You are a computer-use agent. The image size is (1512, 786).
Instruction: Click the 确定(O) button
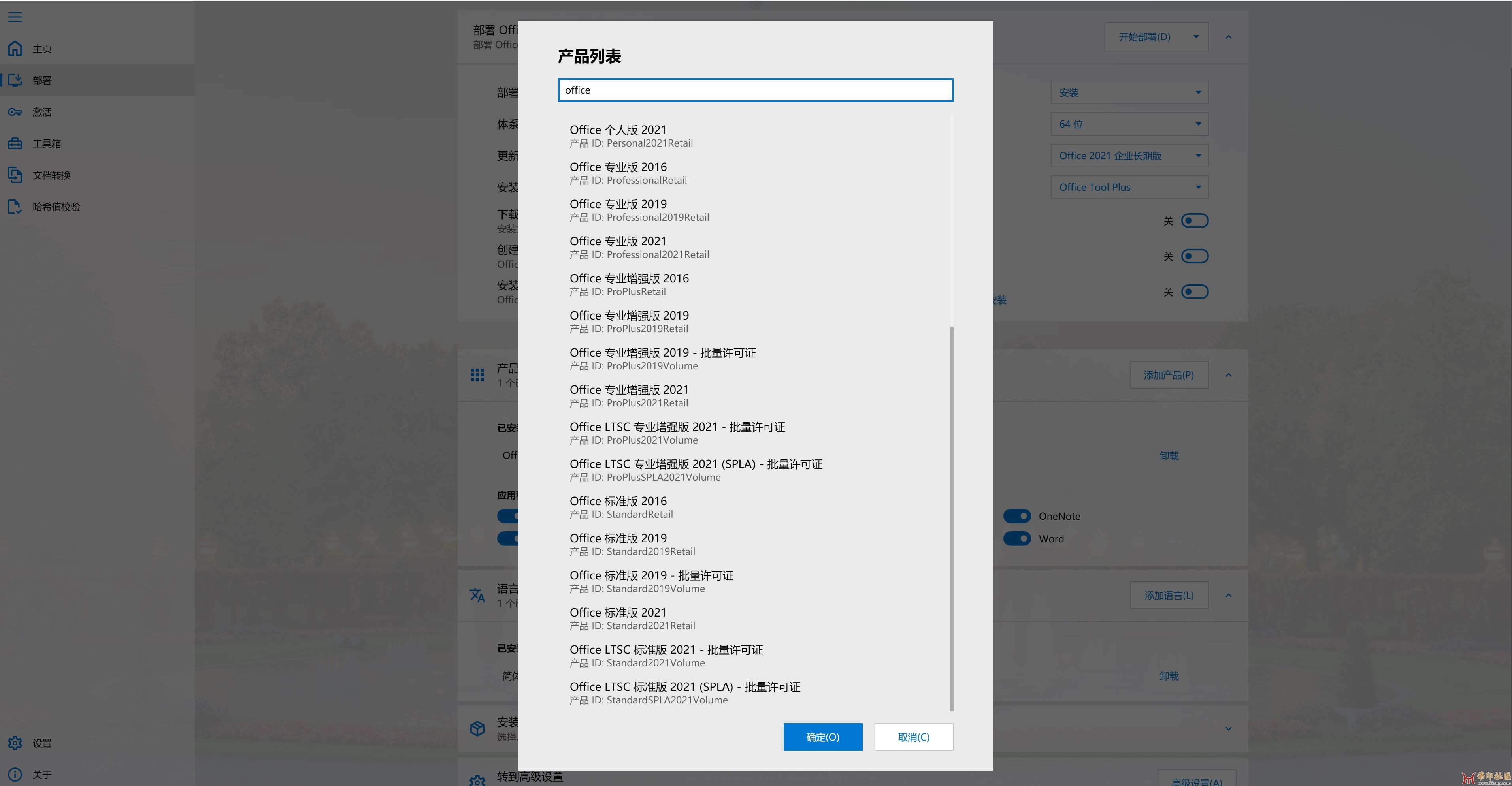(x=823, y=737)
